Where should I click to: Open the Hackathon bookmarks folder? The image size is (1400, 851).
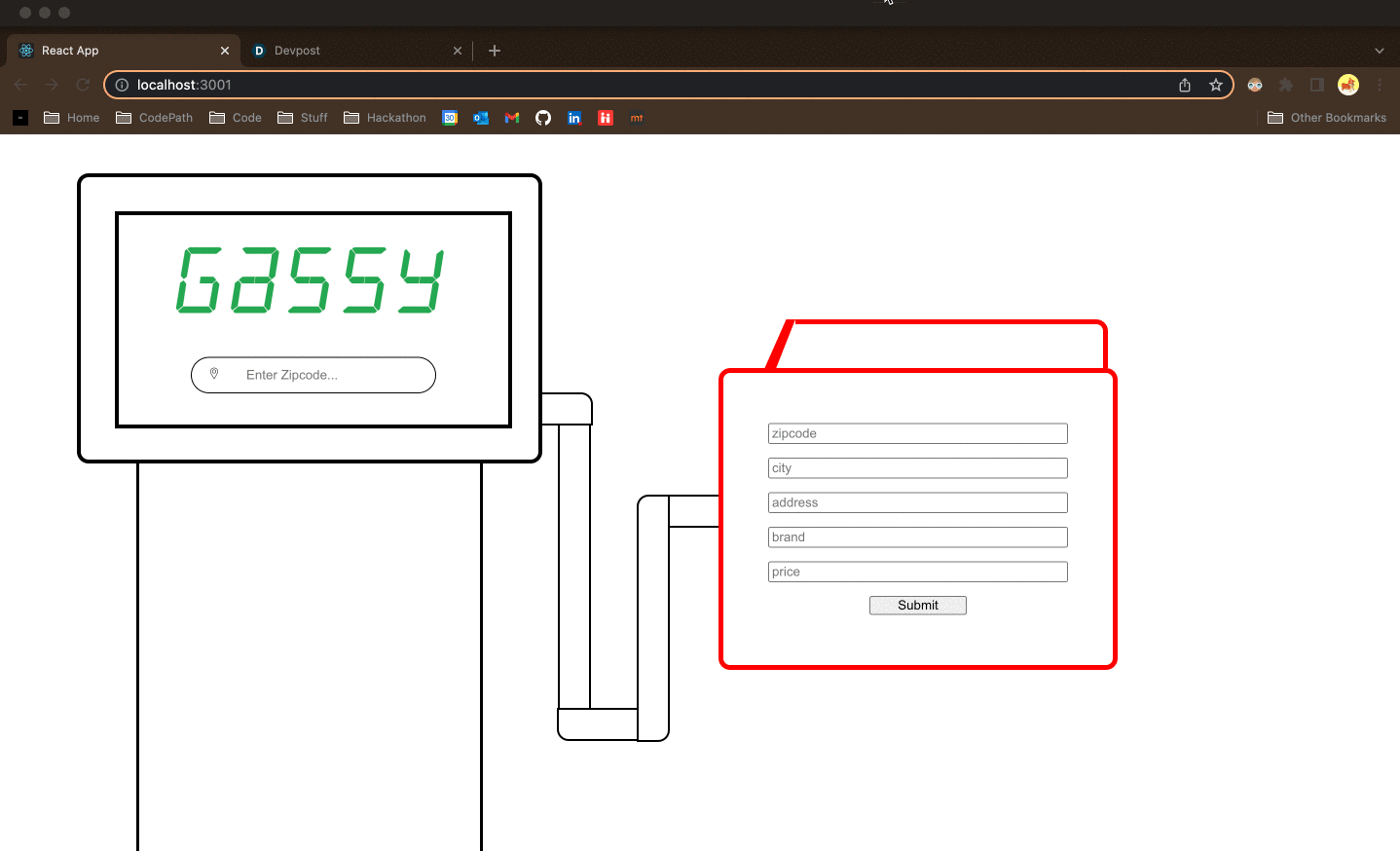(x=386, y=118)
